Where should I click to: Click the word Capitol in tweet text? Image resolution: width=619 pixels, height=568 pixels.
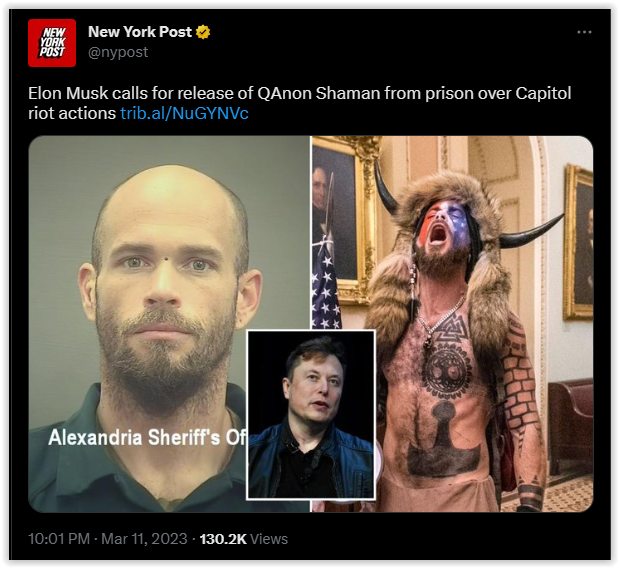pyautogui.click(x=543, y=94)
